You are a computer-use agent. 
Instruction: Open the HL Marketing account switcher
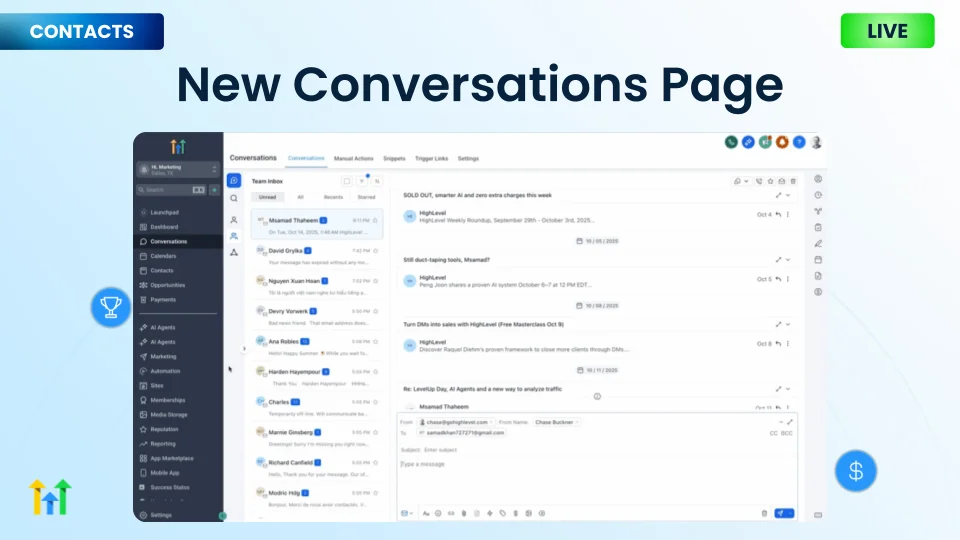pos(178,170)
